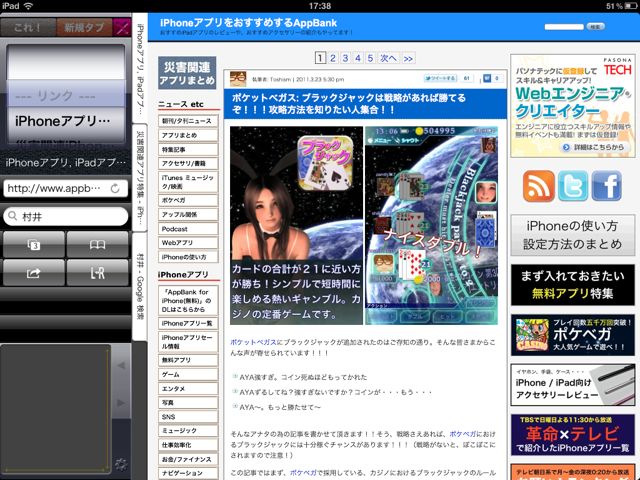Click the >> last page link

click(x=408, y=58)
